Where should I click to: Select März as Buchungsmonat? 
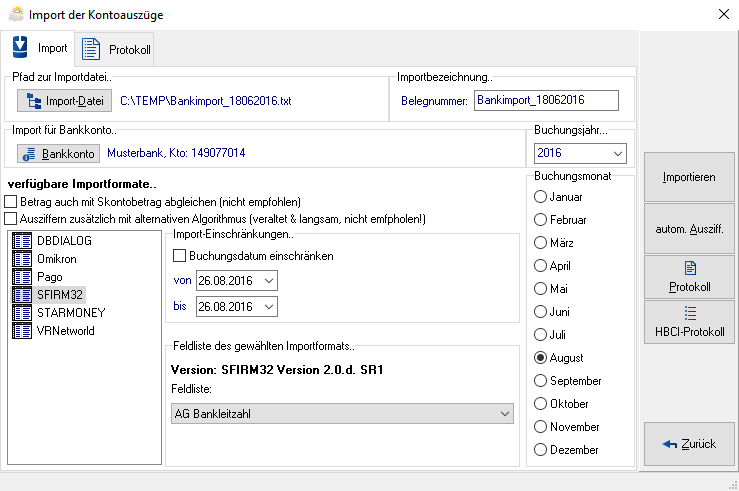[540, 243]
